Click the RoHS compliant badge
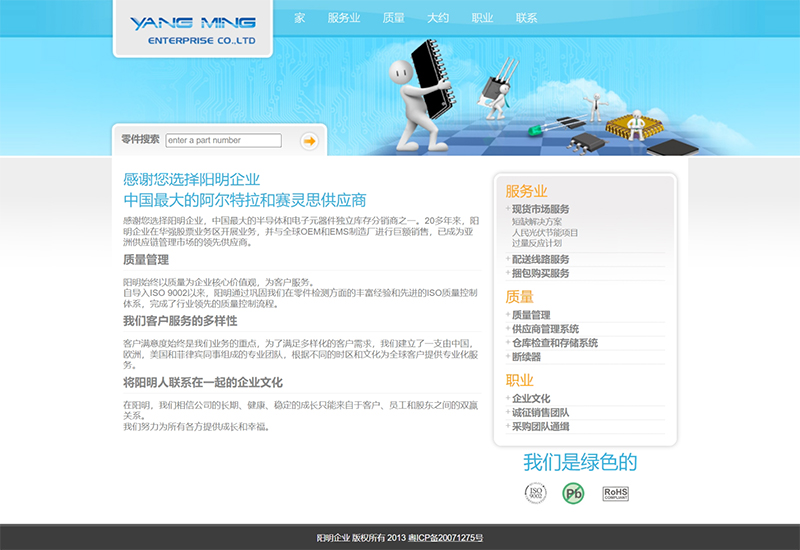Screen dimensions: 800x550 tap(615, 492)
